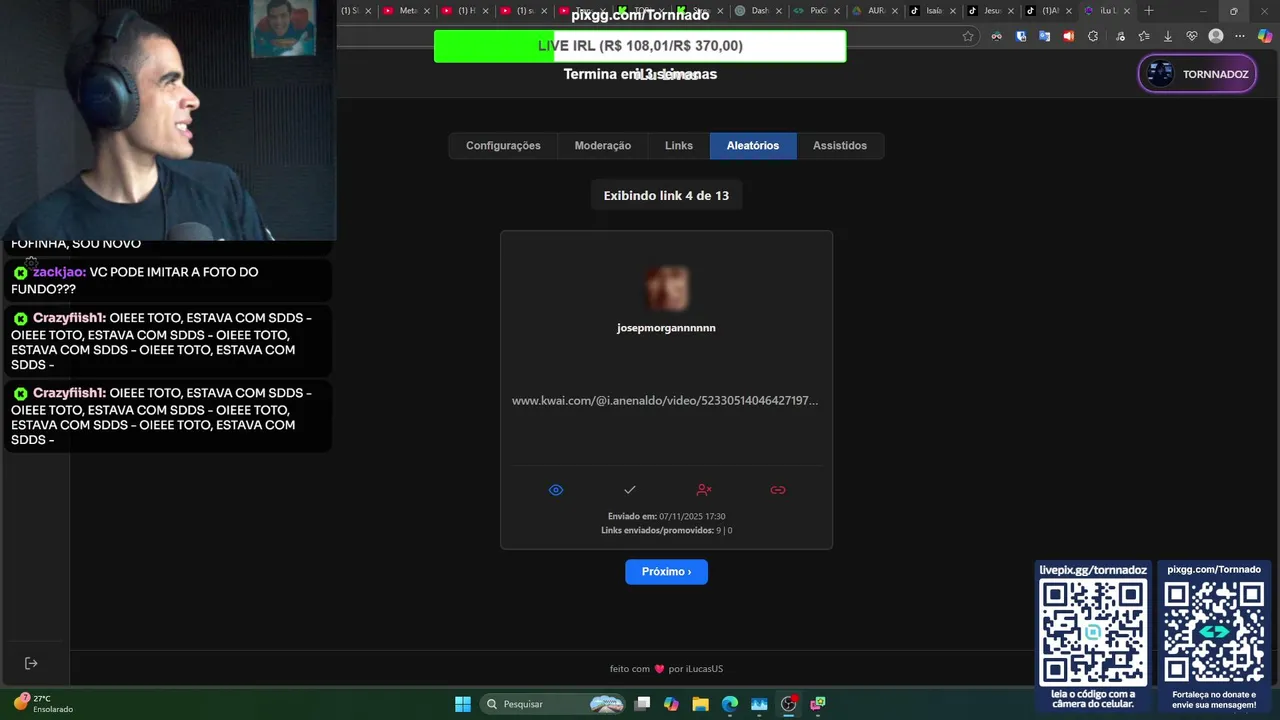Open browser downloads arrow icon
The height and width of the screenshot is (720, 1280).
1167,36
